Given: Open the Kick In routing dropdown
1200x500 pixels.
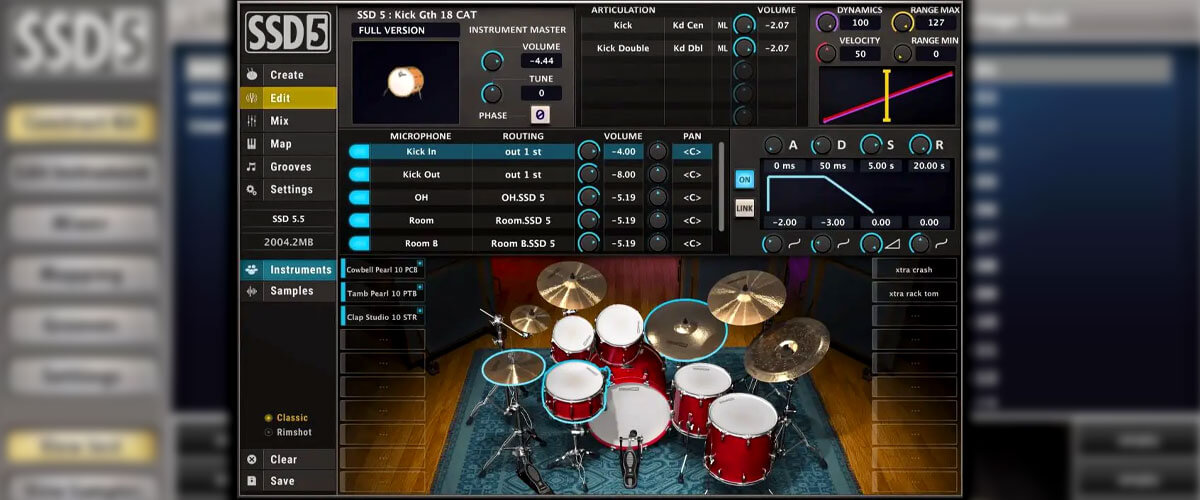Looking at the screenshot, I should click(x=523, y=152).
